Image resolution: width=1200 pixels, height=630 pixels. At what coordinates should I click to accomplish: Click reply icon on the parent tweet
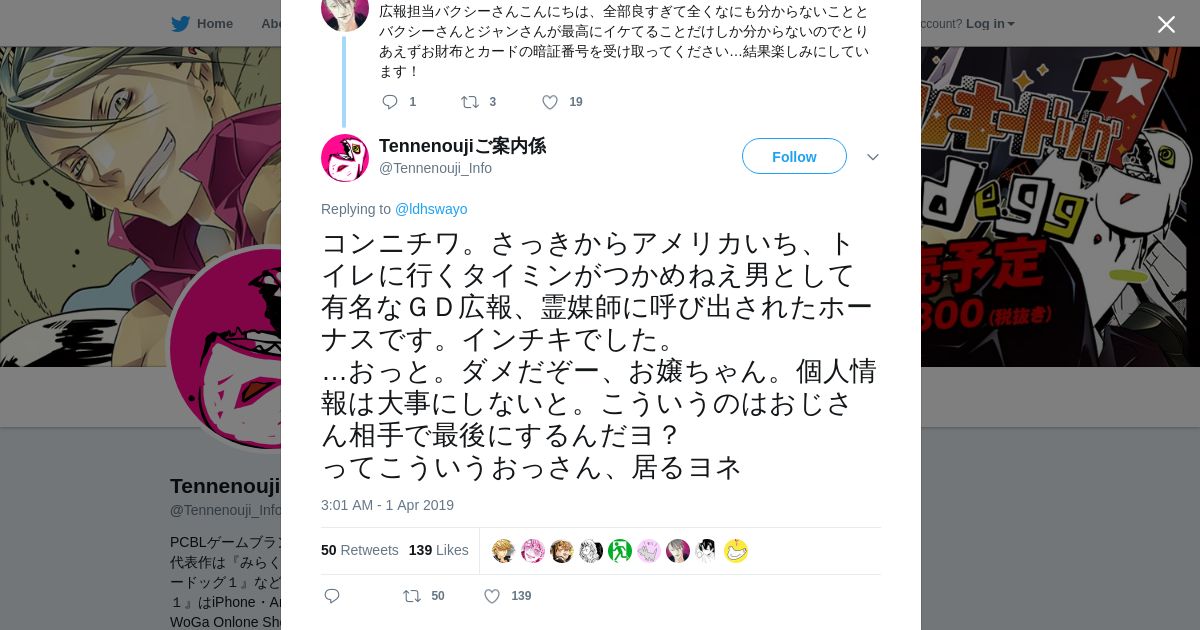pos(390,102)
